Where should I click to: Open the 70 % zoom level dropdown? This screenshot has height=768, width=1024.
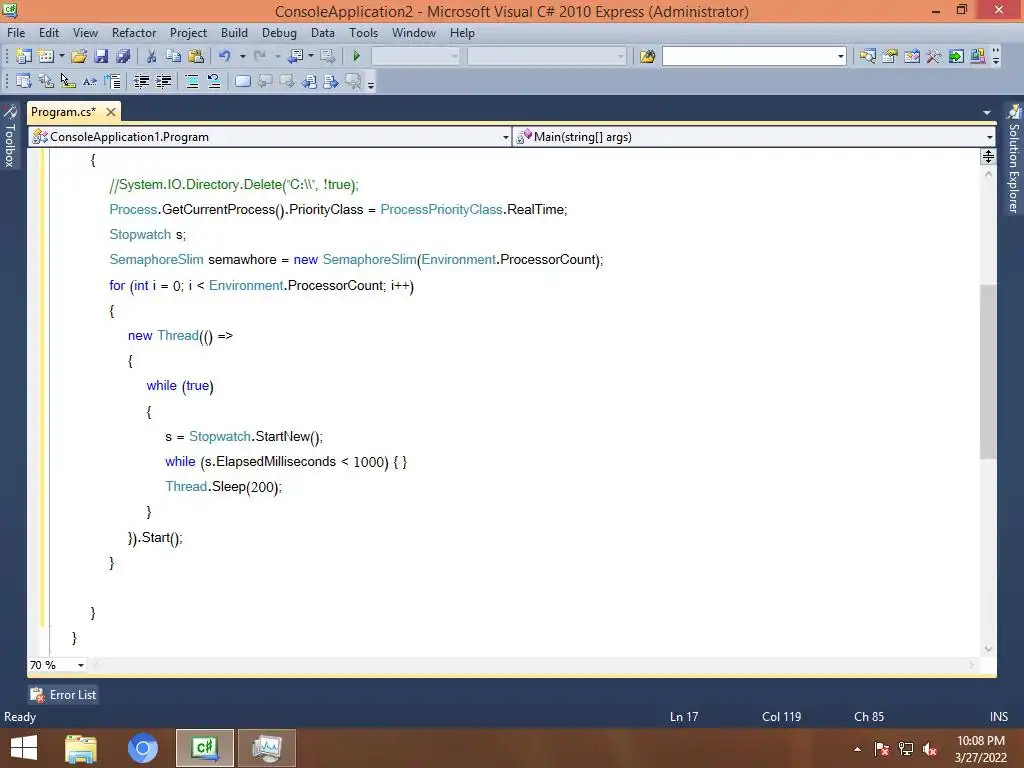pos(81,665)
